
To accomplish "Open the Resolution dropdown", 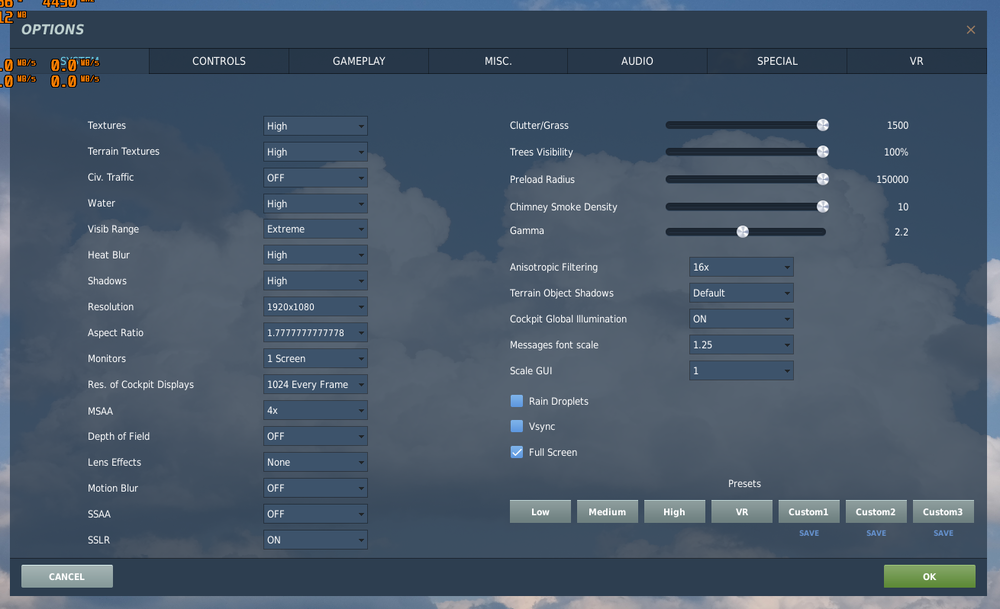I will coord(315,307).
